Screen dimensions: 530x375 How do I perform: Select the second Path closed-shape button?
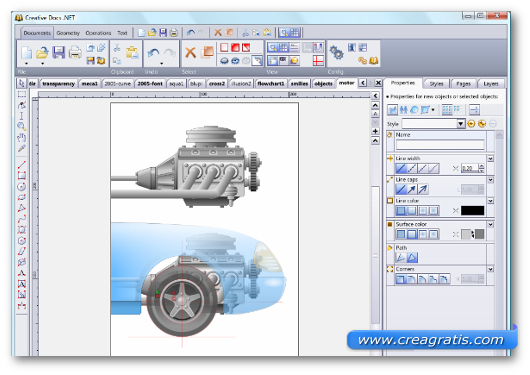412,258
